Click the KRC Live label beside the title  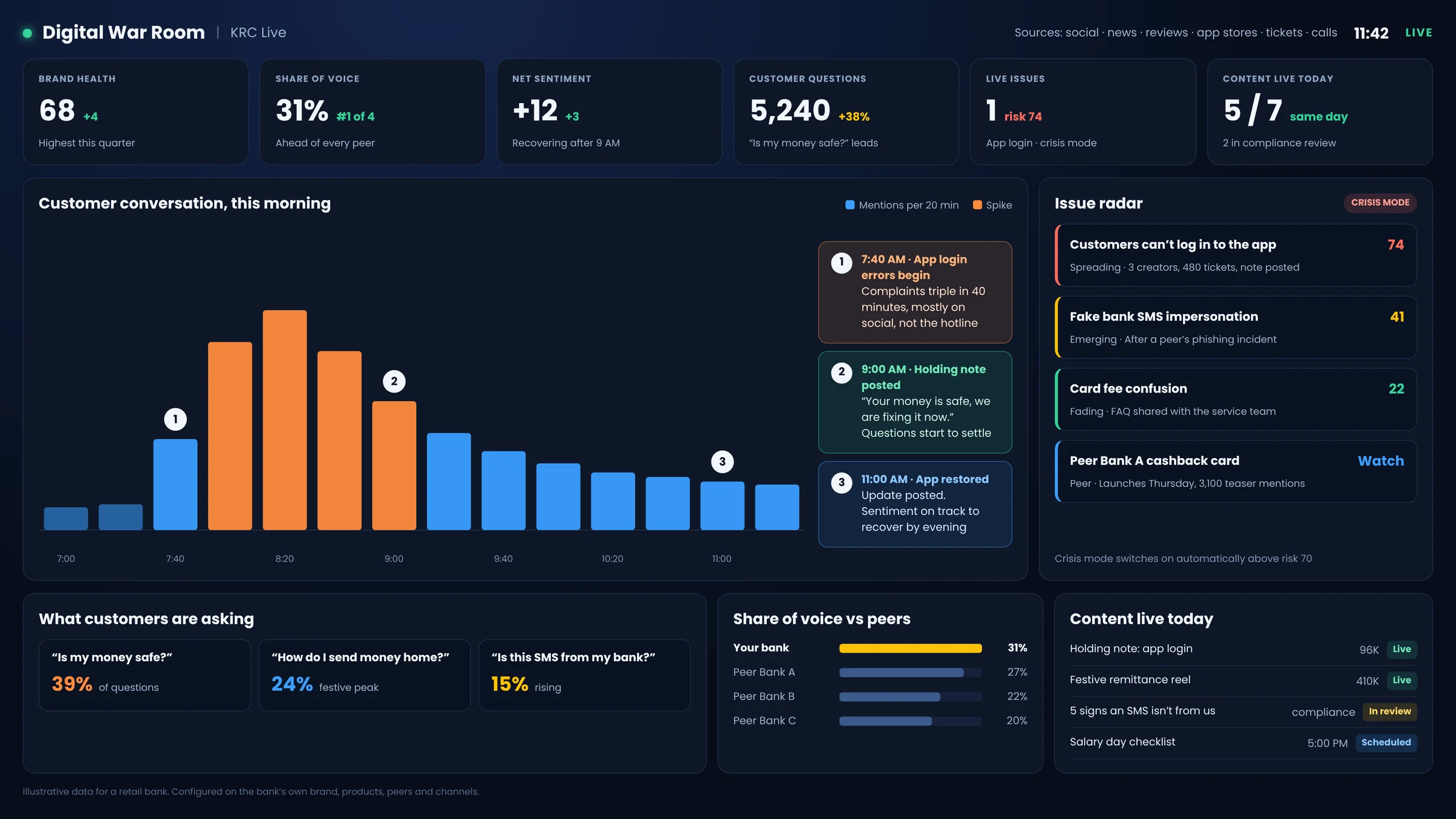click(x=258, y=33)
